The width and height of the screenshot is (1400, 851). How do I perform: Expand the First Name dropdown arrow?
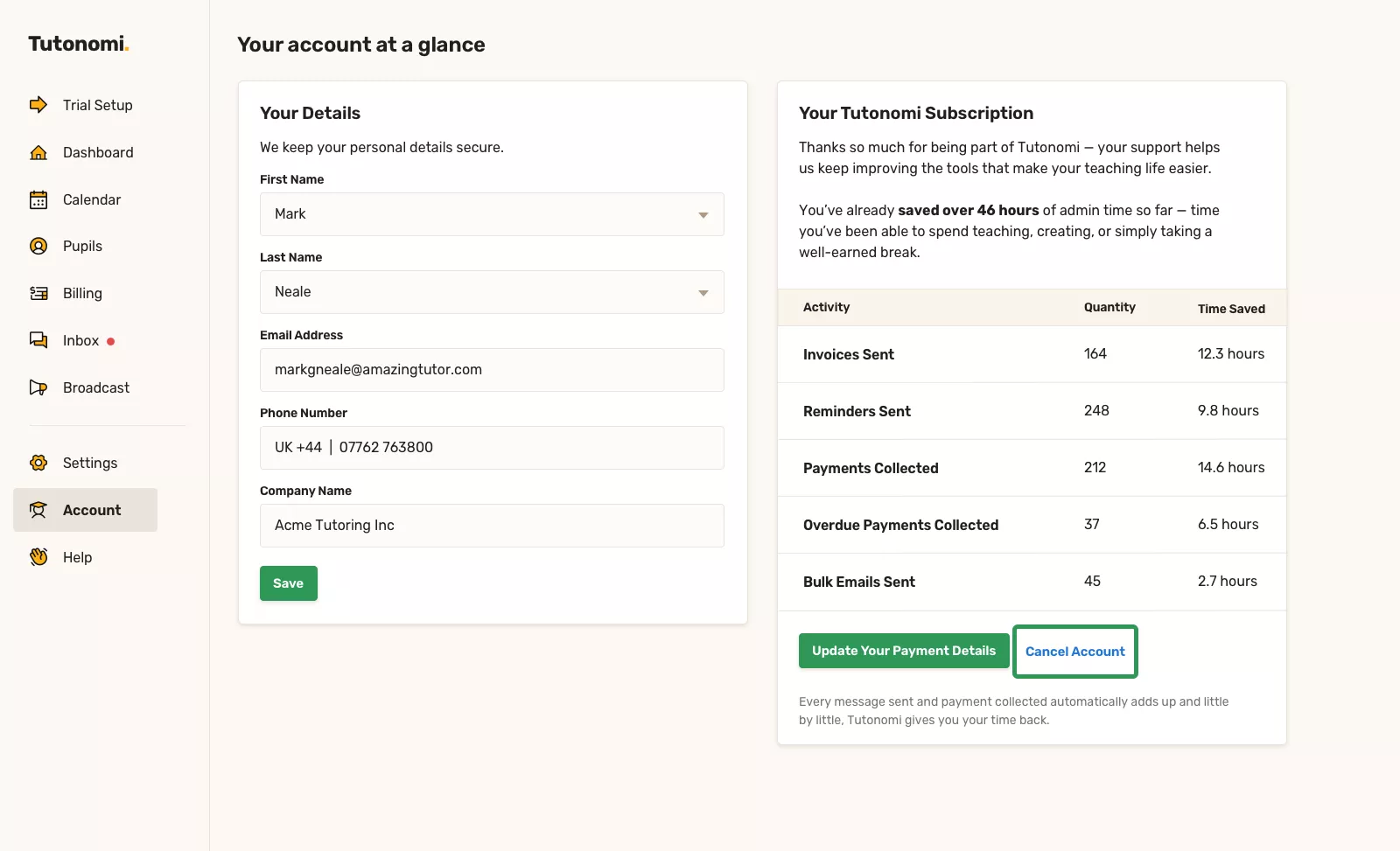(x=703, y=215)
